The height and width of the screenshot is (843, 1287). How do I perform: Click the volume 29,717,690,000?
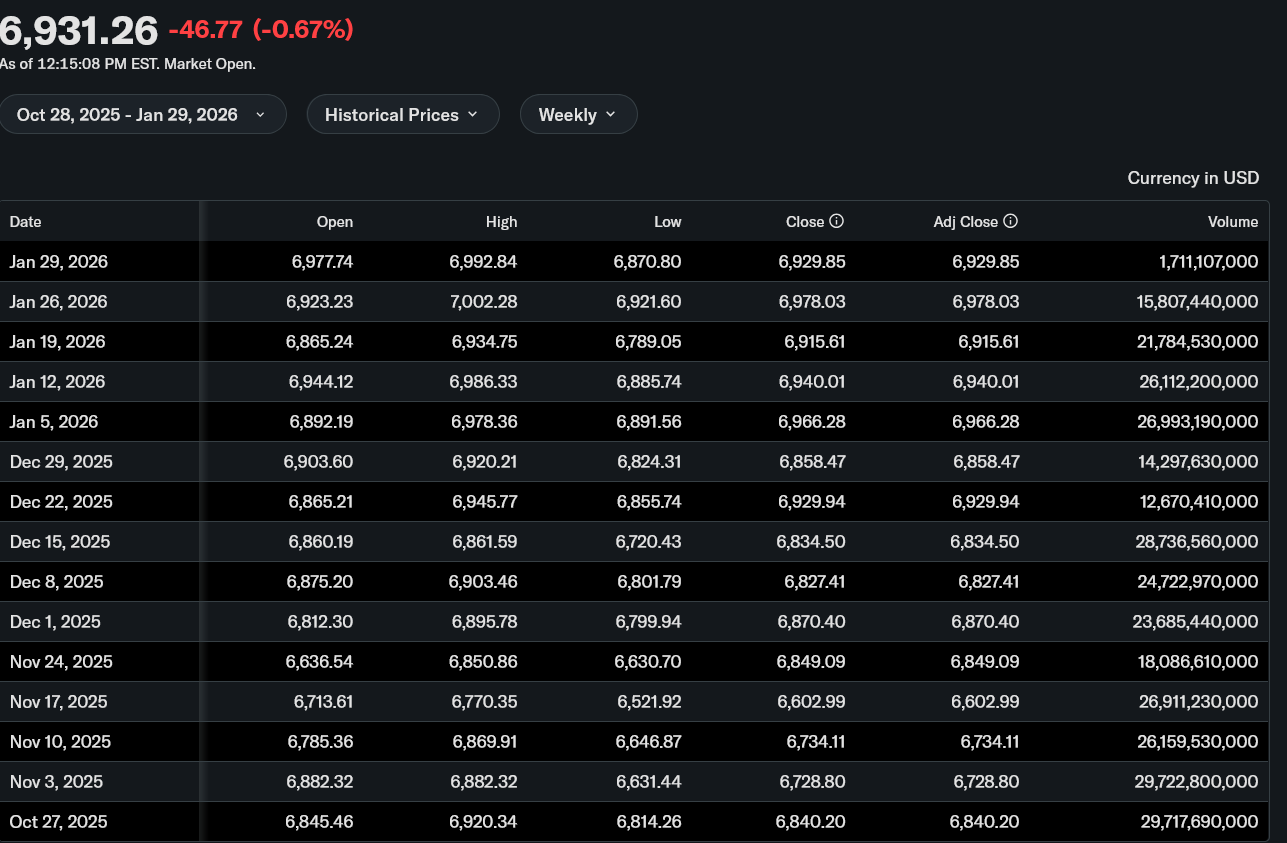click(x=1200, y=822)
